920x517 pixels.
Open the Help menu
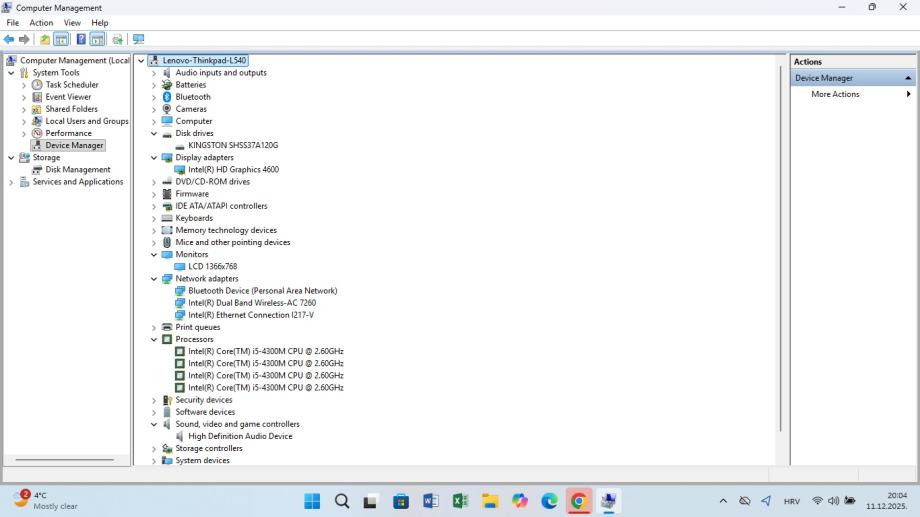coord(100,22)
